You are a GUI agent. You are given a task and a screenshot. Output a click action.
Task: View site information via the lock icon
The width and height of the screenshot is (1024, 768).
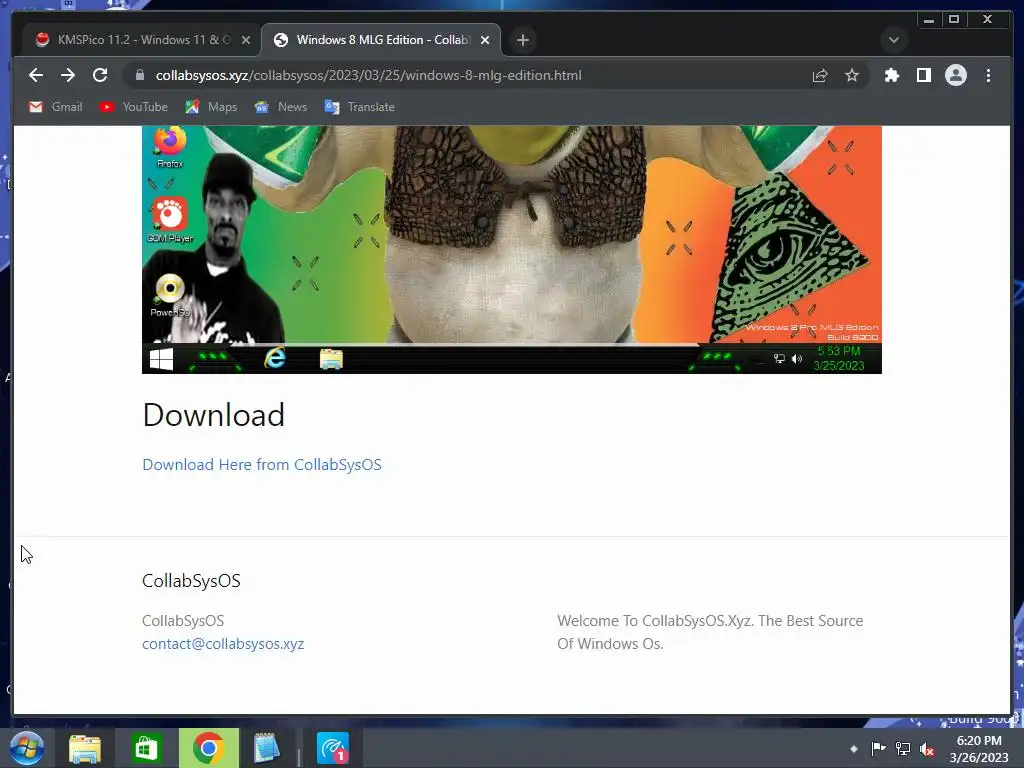coord(139,75)
